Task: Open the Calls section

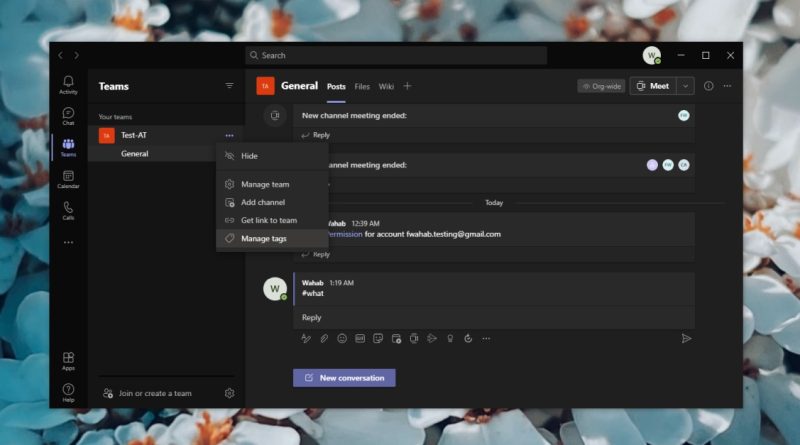Action: (68, 211)
